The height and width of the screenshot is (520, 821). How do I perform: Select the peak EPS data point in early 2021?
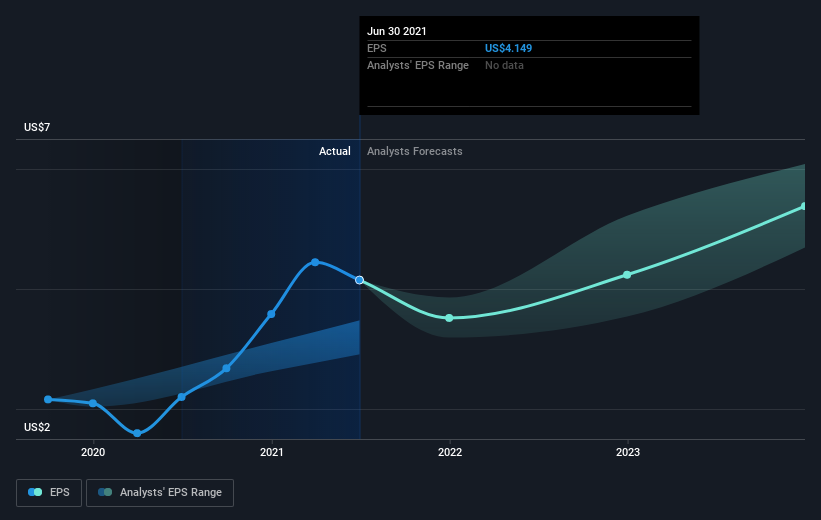(315, 262)
